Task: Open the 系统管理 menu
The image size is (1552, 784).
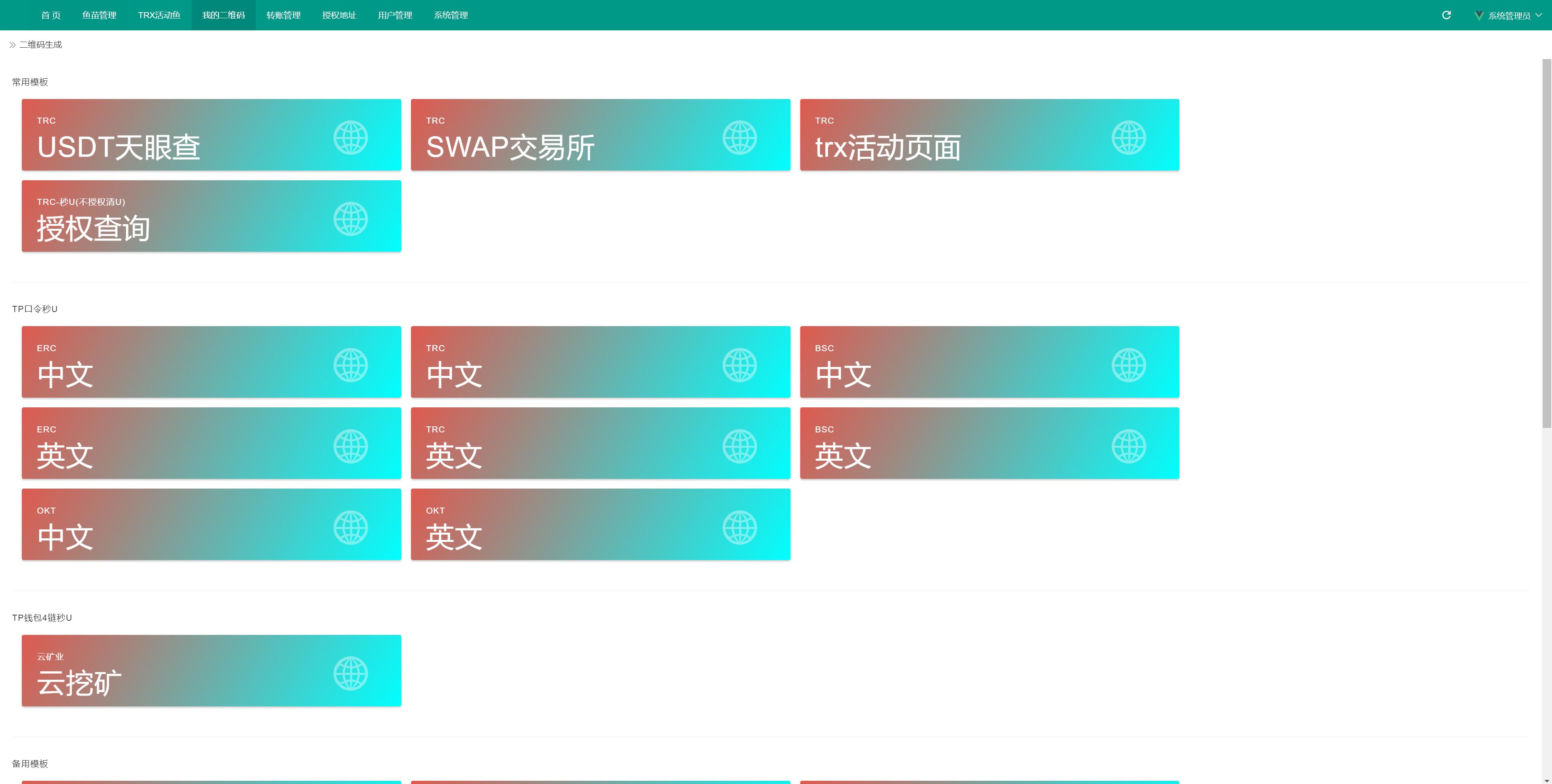Action: pos(451,15)
